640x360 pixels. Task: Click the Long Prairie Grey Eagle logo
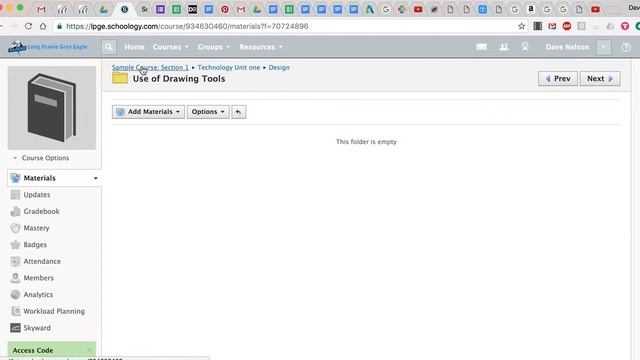tap(48, 47)
